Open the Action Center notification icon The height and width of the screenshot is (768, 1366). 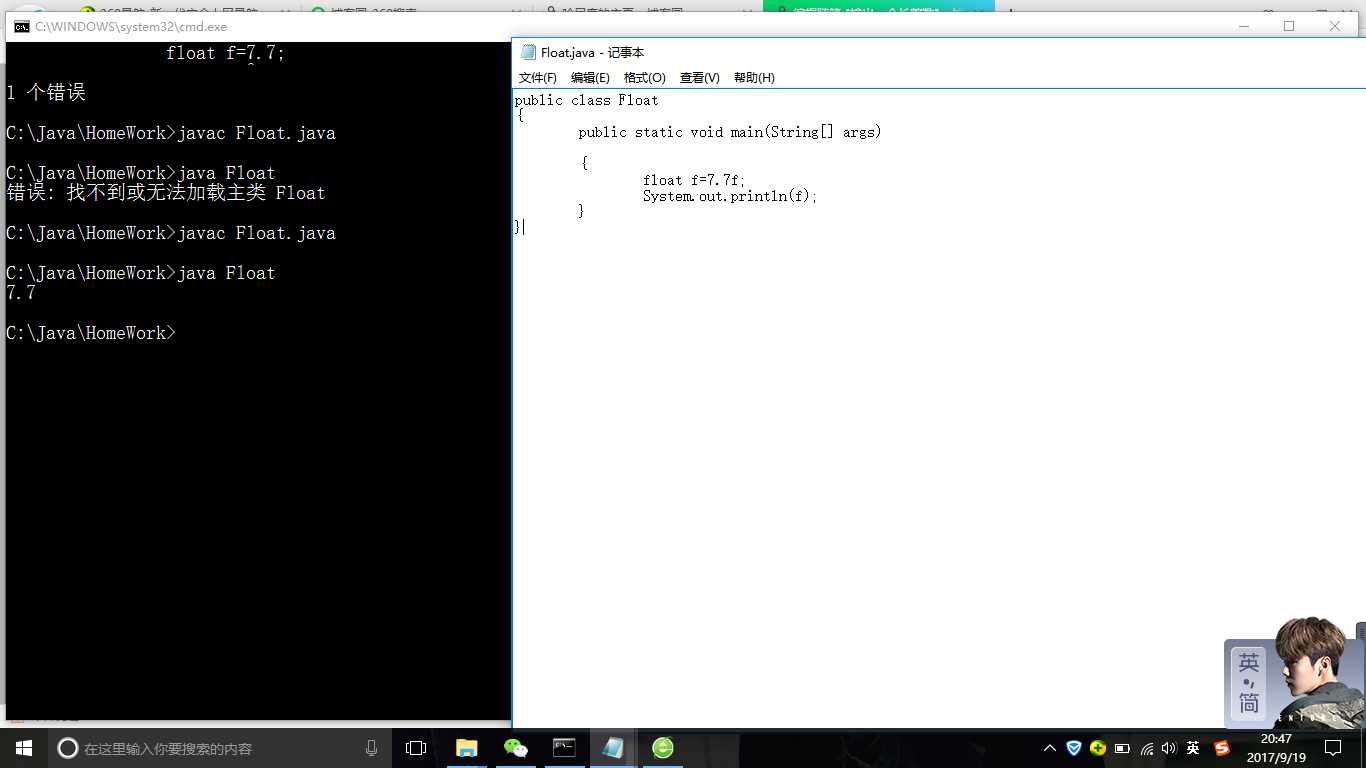point(1332,748)
